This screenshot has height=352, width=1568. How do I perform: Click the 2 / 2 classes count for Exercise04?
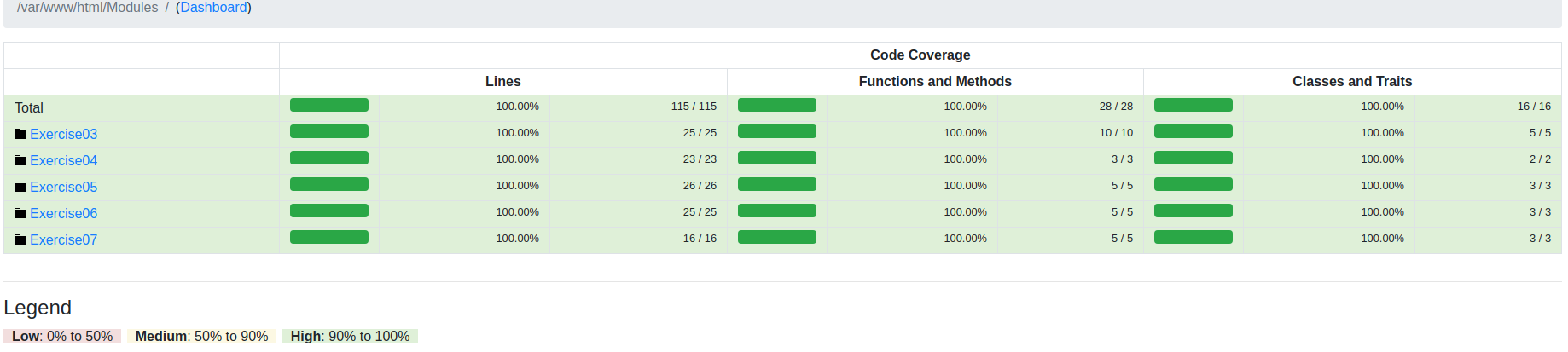pos(1540,159)
